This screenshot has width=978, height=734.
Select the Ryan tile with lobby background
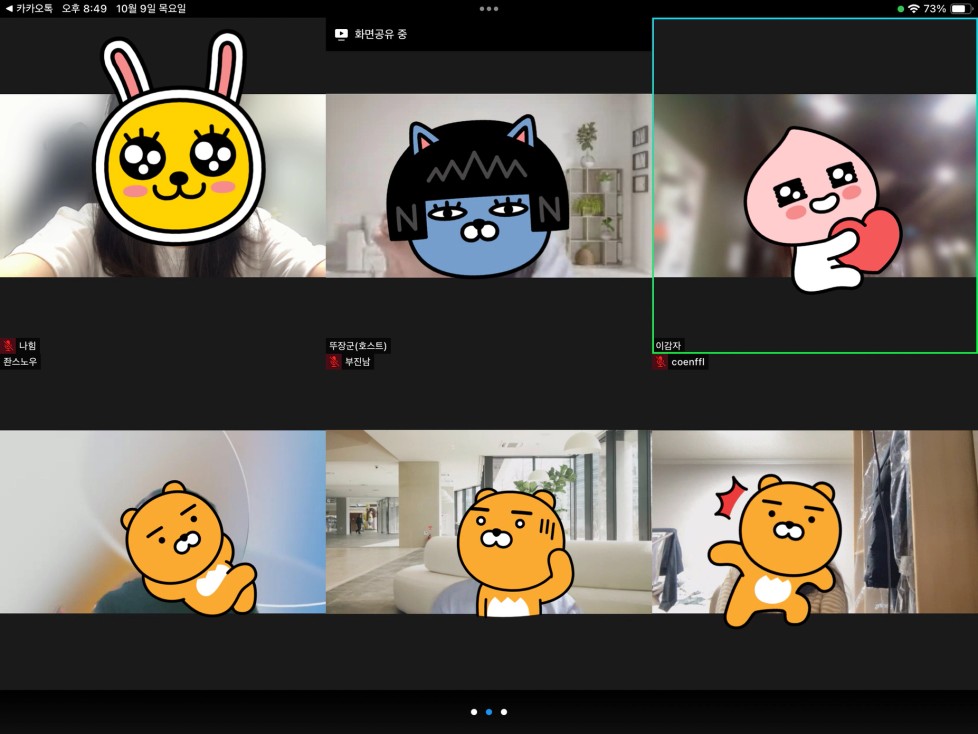(488, 521)
